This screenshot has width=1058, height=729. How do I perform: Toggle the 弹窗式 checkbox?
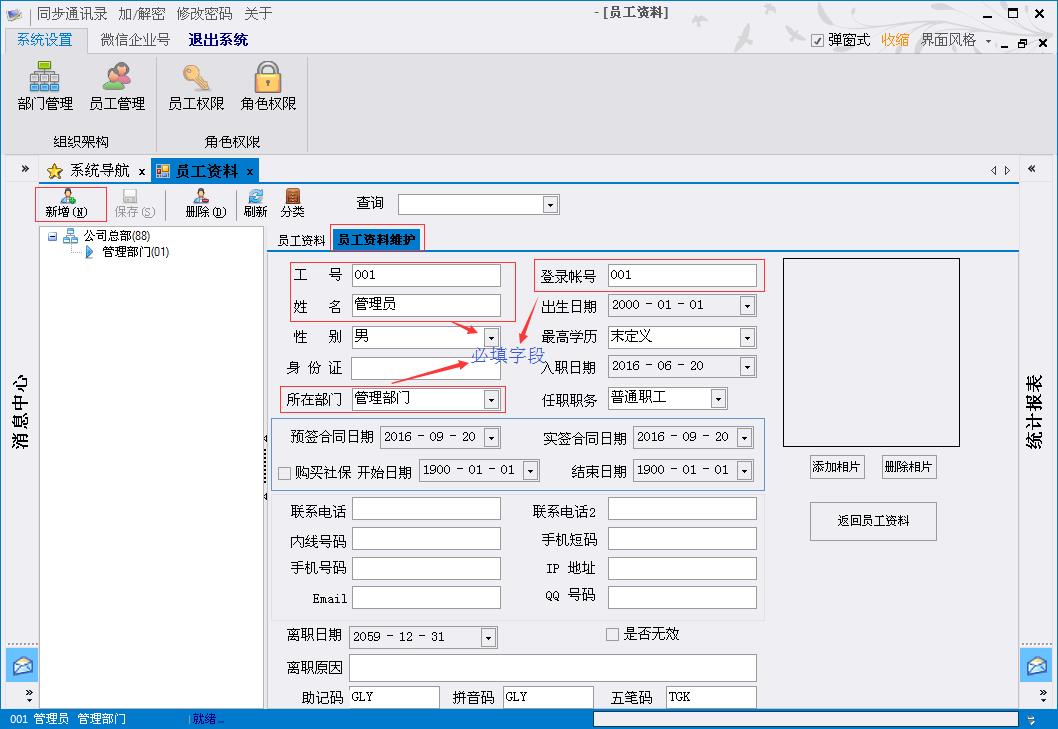(818, 41)
